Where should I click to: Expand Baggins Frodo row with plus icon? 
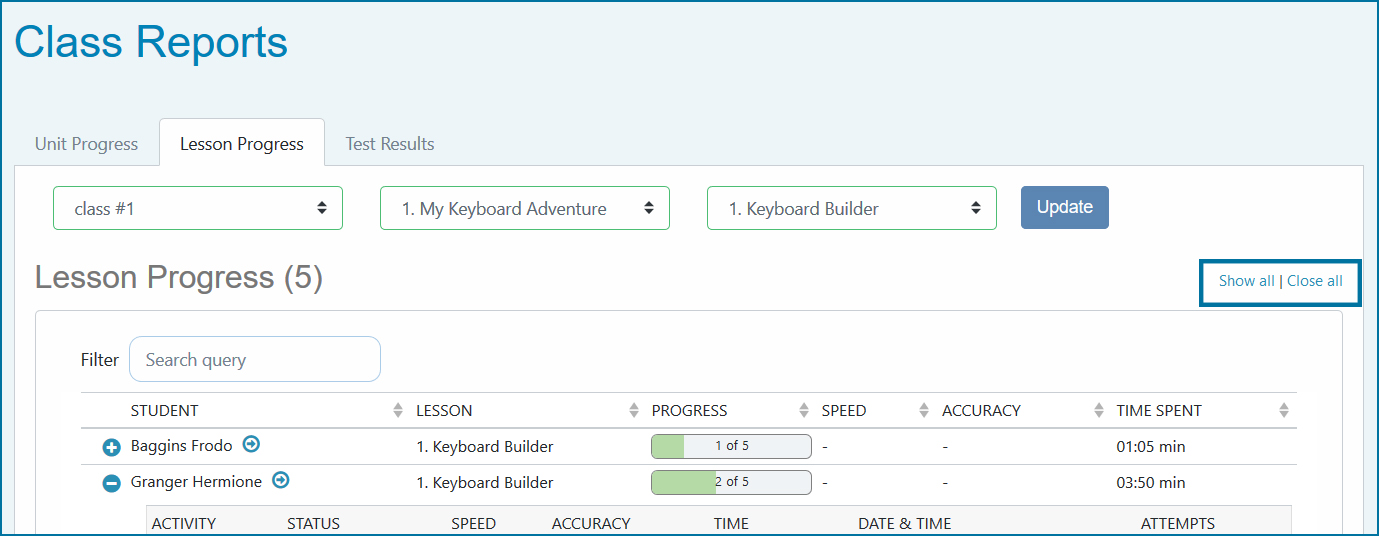[x=112, y=448]
